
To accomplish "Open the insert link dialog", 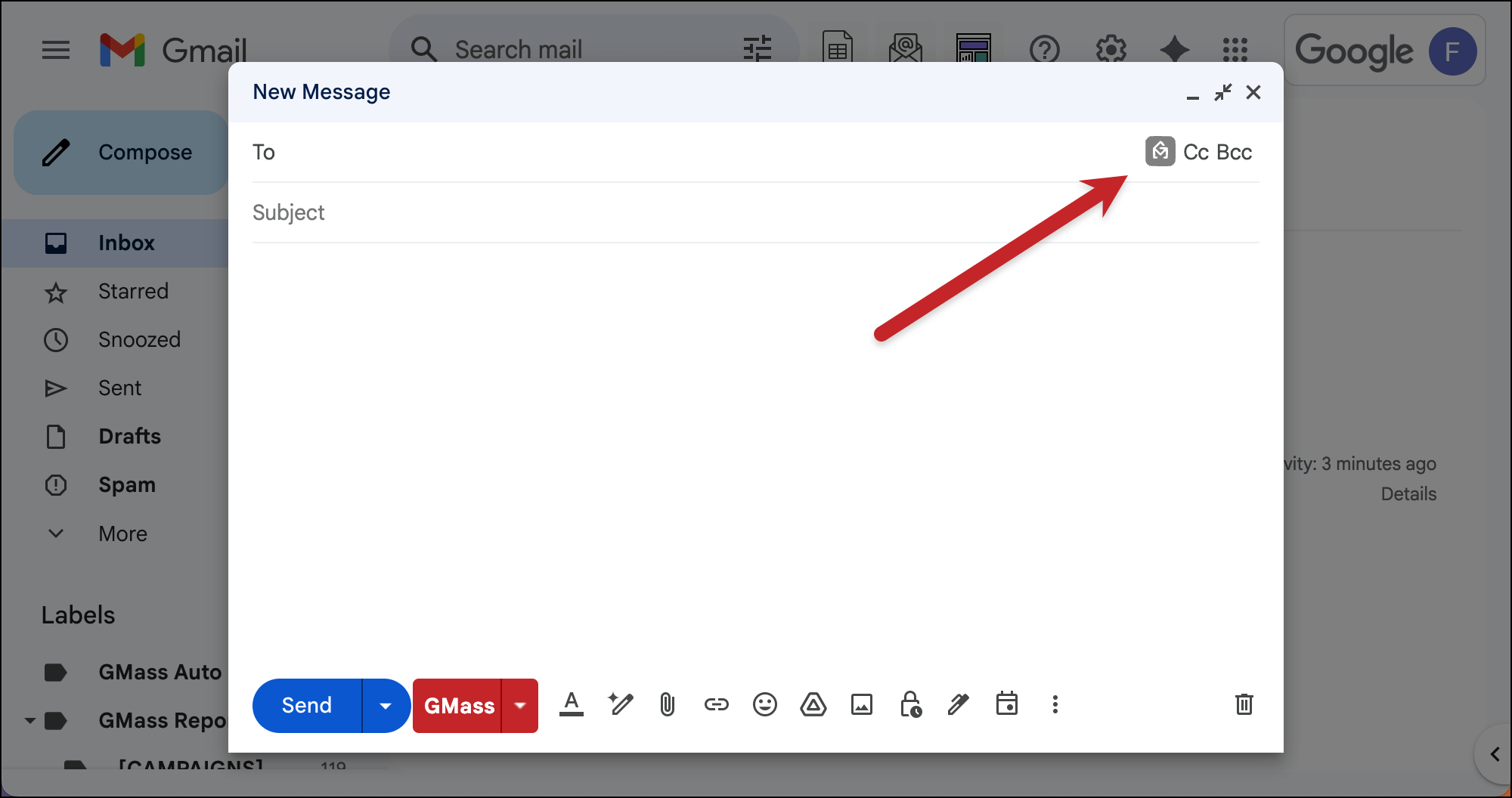I will tap(716, 705).
